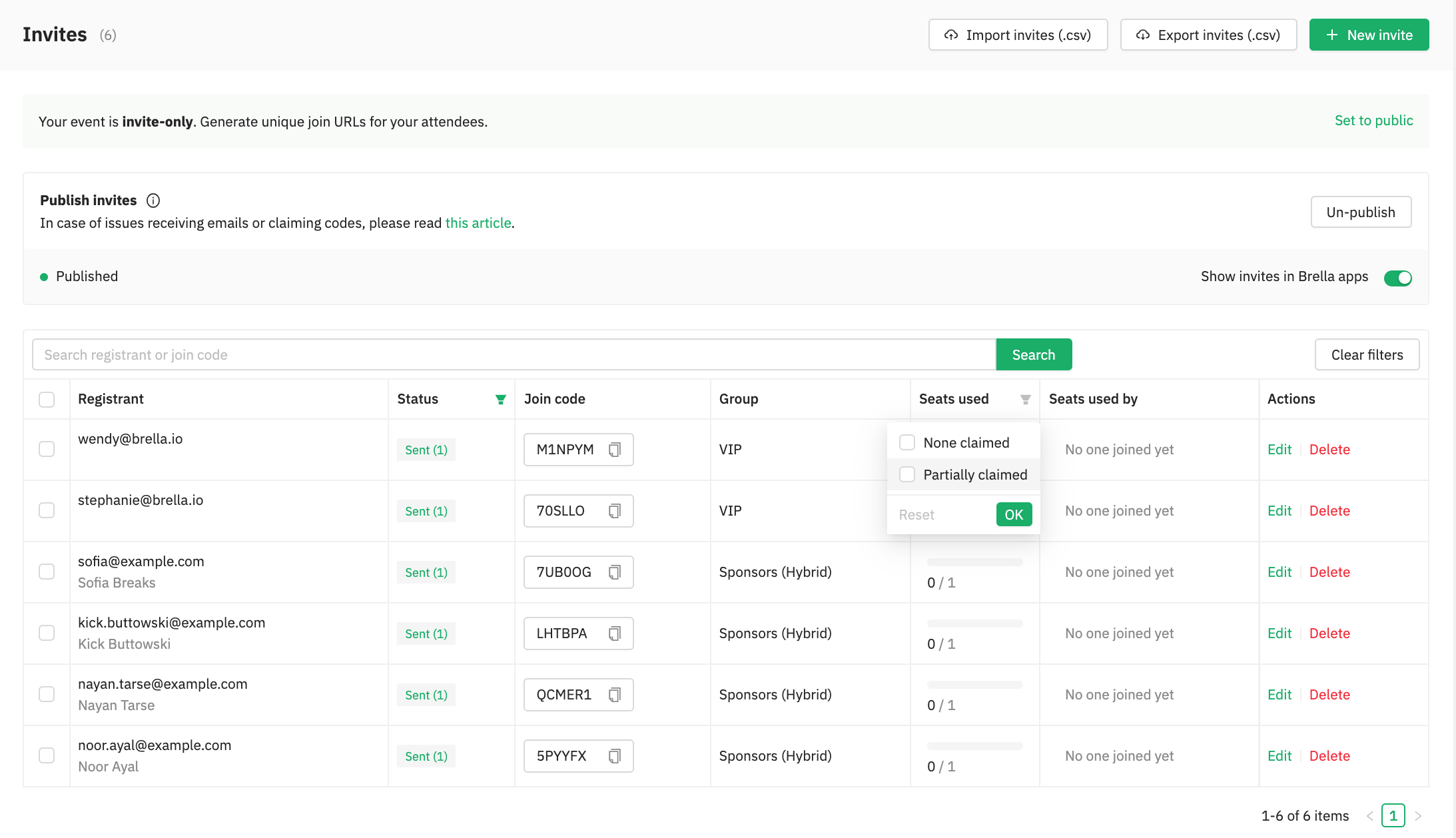
Task: Create a New invite
Action: pyautogui.click(x=1369, y=35)
